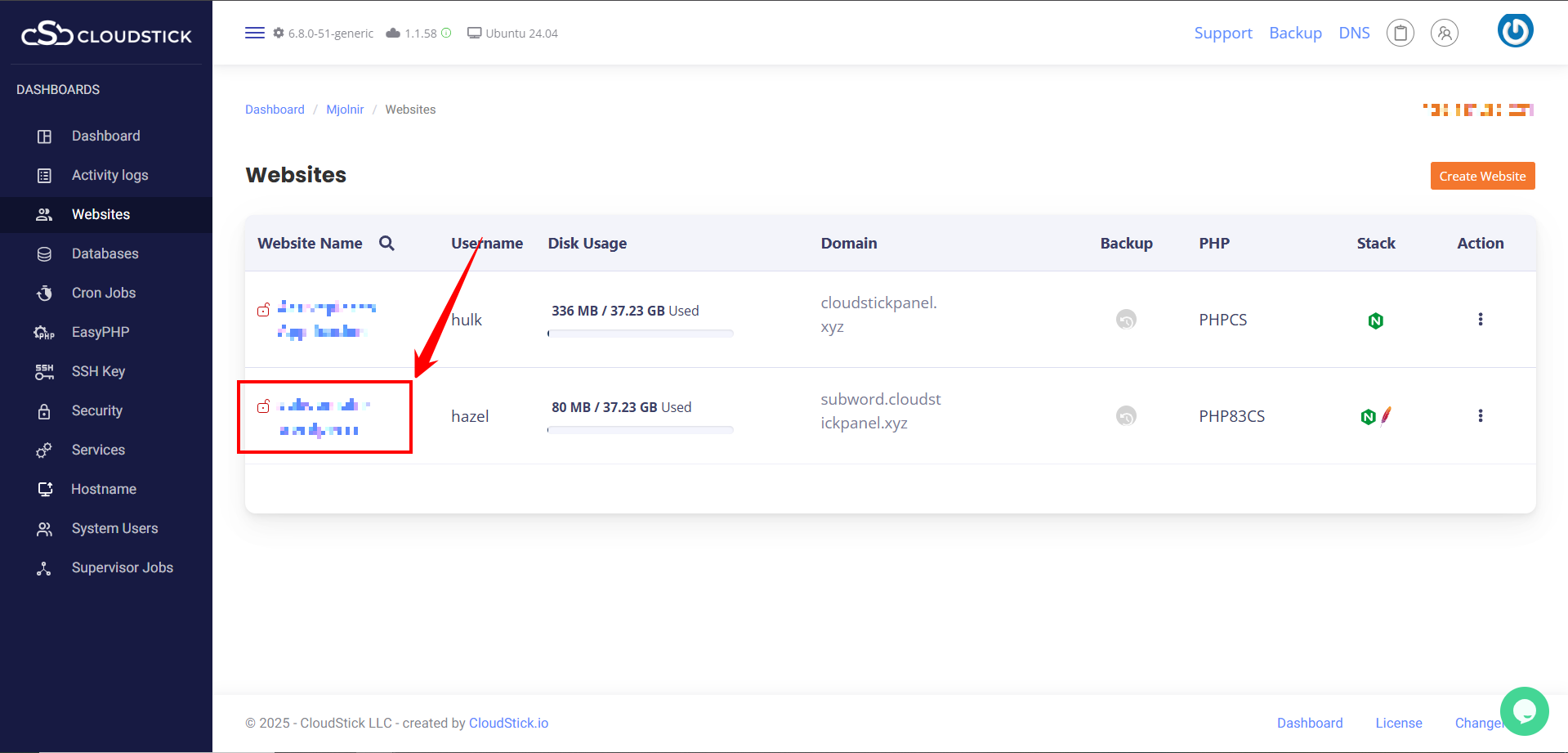Open the green live chat bubble
The width and height of the screenshot is (1568, 753).
click(1524, 710)
